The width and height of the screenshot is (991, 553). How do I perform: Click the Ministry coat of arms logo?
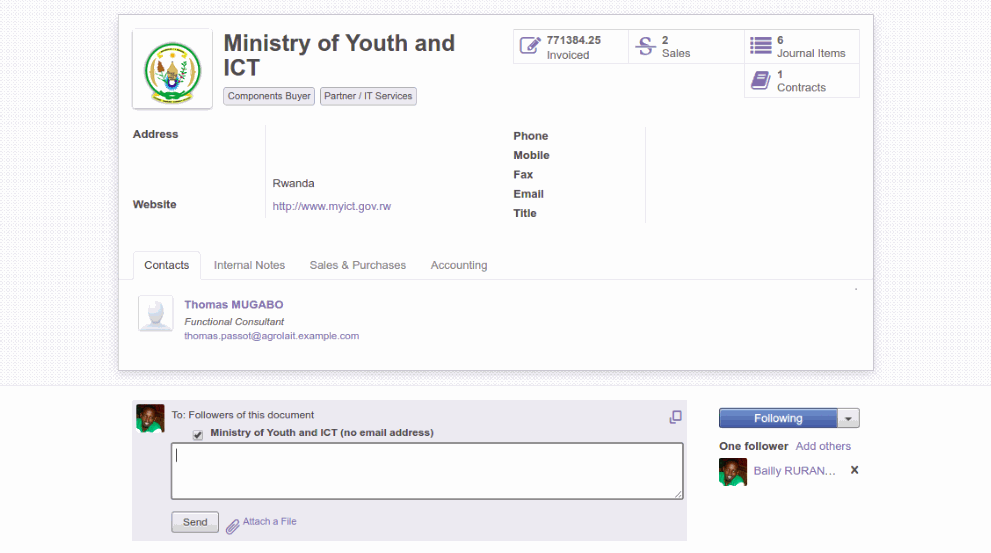tap(173, 70)
